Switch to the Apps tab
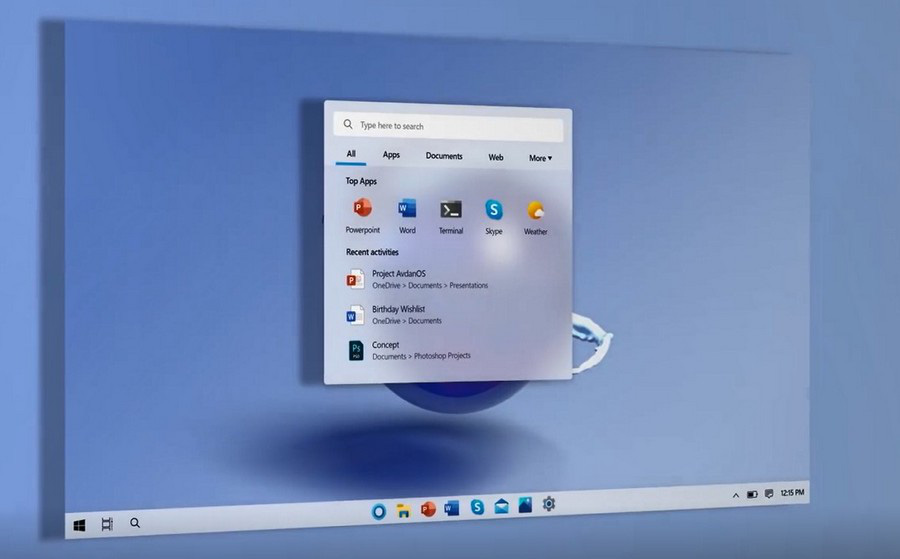This screenshot has height=559, width=900. click(x=391, y=154)
